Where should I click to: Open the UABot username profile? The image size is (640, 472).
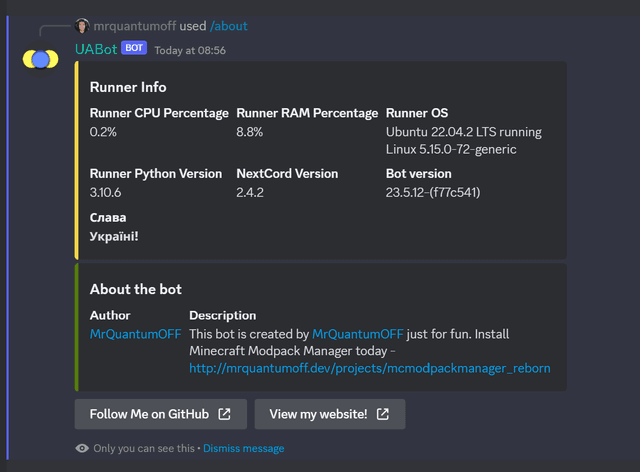(x=96, y=49)
